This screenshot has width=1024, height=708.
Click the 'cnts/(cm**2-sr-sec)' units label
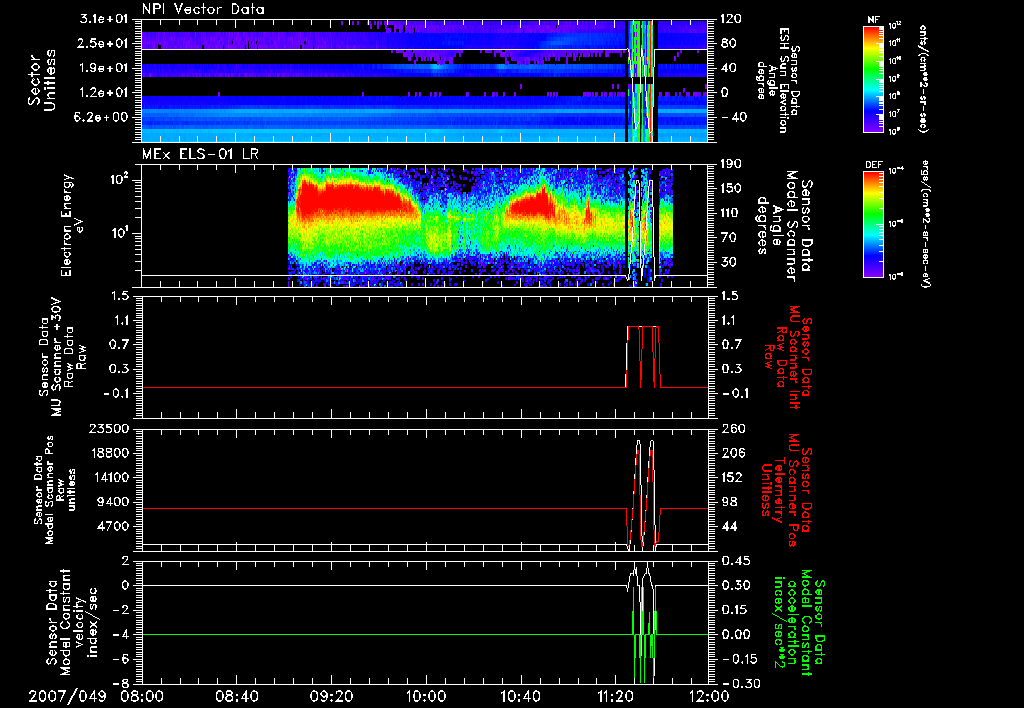point(923,78)
